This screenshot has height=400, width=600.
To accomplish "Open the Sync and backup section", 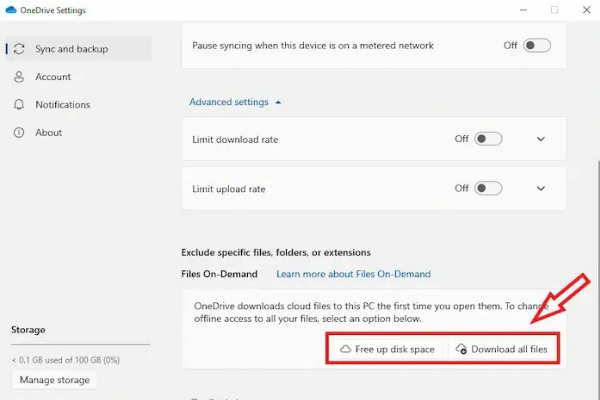I will (79, 49).
